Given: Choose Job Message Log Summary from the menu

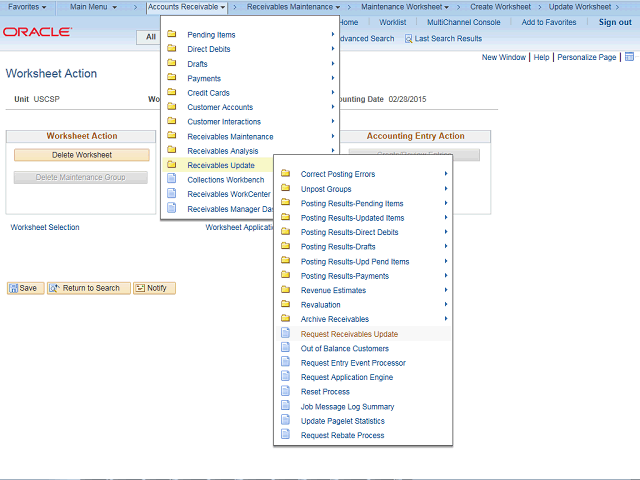Looking at the screenshot, I should pyautogui.click(x=347, y=407).
